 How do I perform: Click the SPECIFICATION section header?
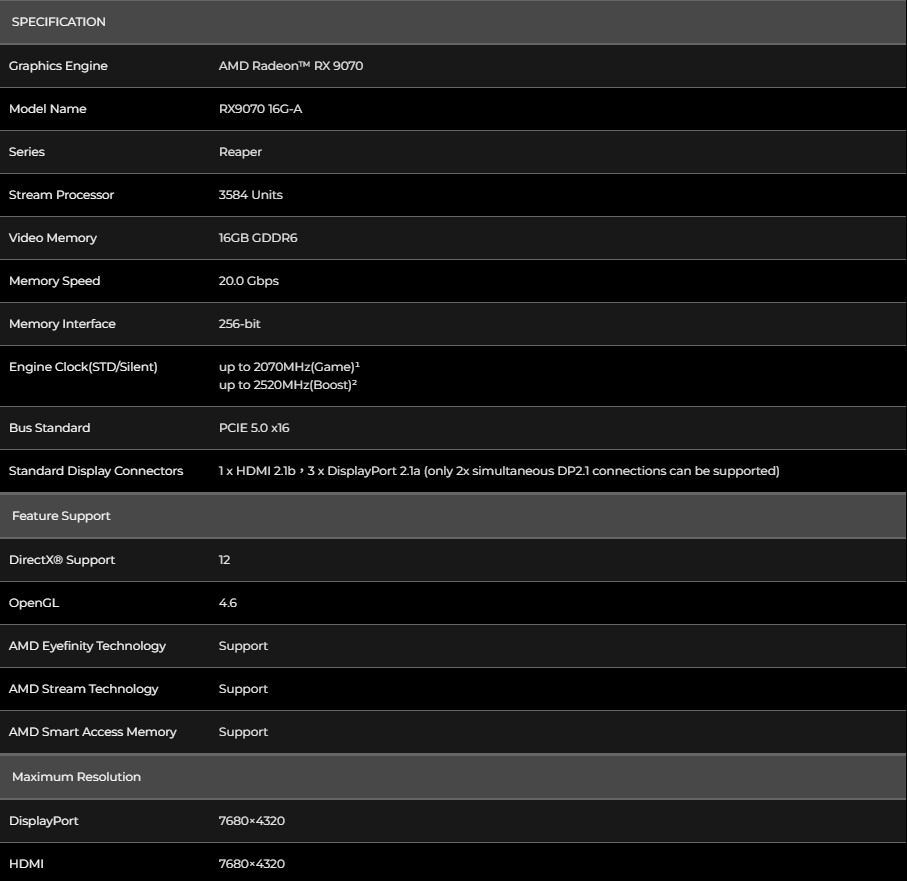[58, 22]
